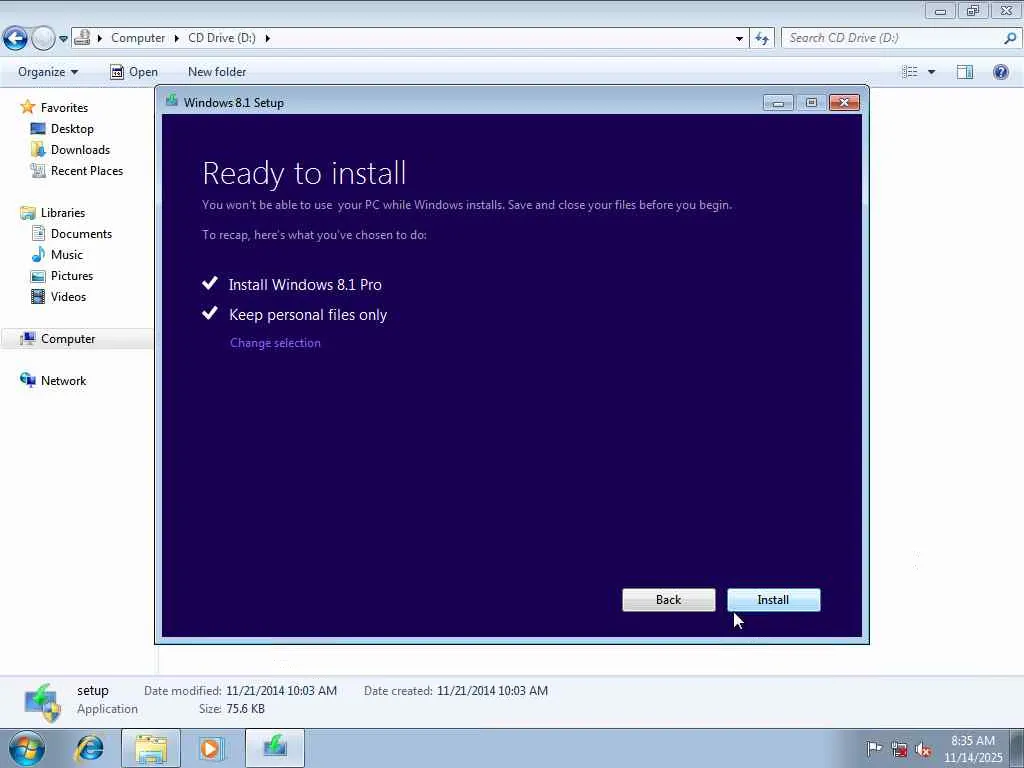Click the 8:35 AM taskbar clock
Image resolution: width=1024 pixels, height=768 pixels.
(x=973, y=741)
